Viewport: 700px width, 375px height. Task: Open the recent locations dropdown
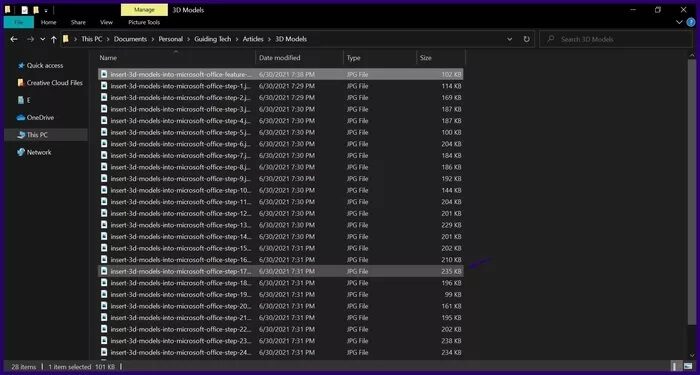[42, 39]
